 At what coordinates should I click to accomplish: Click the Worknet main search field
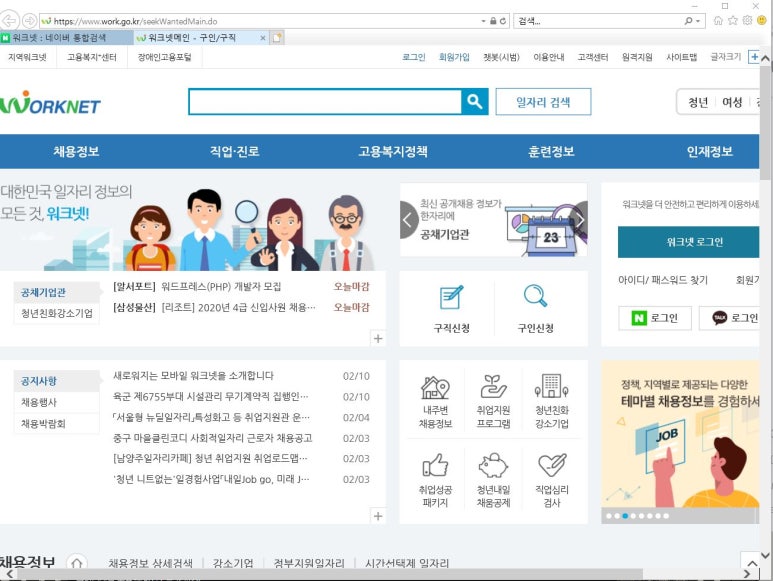click(325, 102)
